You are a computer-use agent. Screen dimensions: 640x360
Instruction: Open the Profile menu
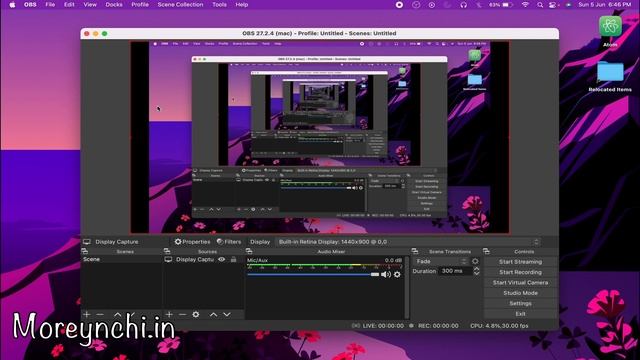(140, 5)
